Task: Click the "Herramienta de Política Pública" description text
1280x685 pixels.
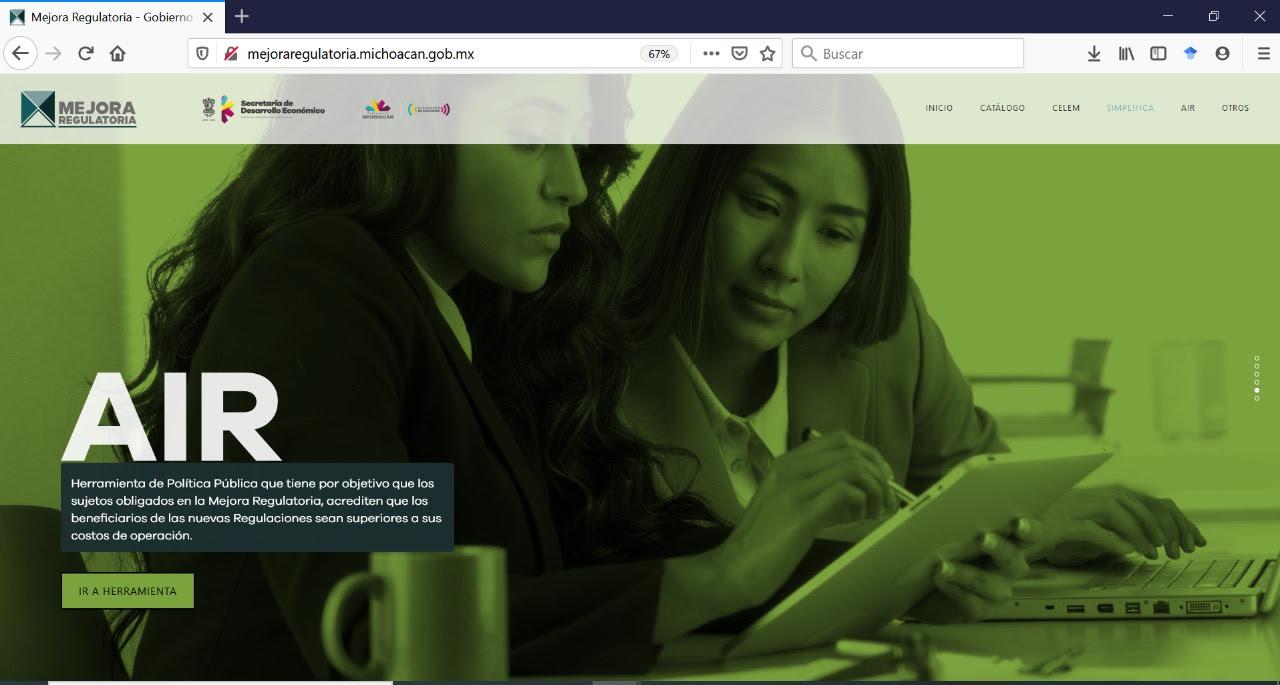Action: click(257, 509)
